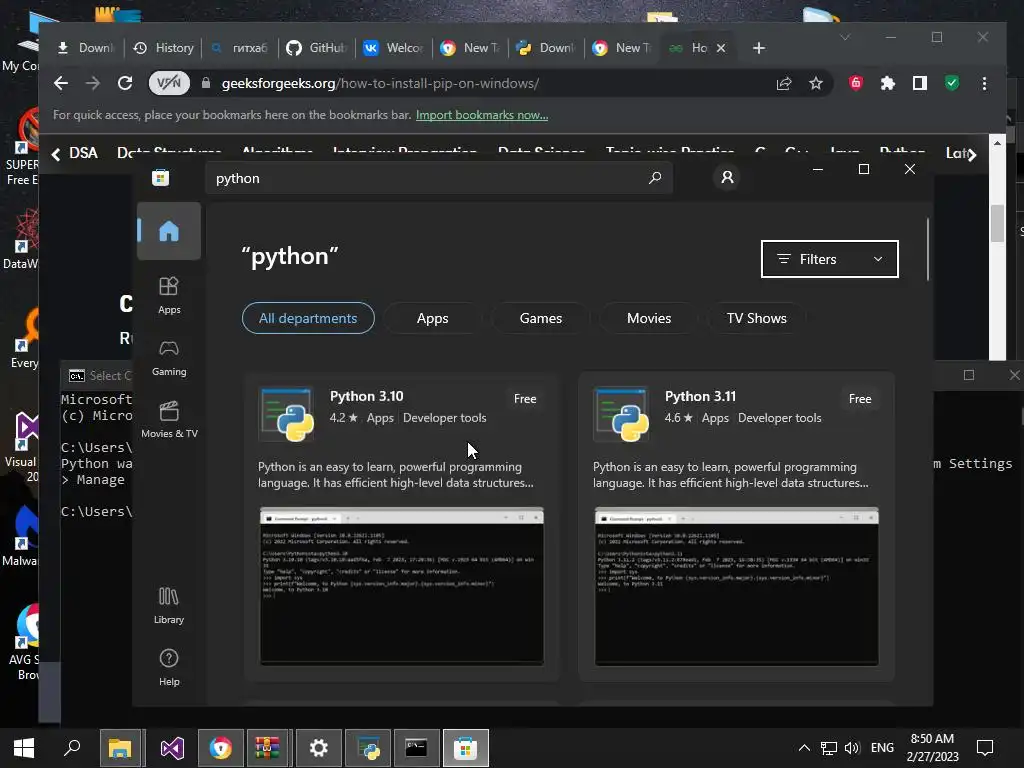The image size is (1024, 768).
Task: Go forward in Chrome browser
Action: [x=93, y=83]
